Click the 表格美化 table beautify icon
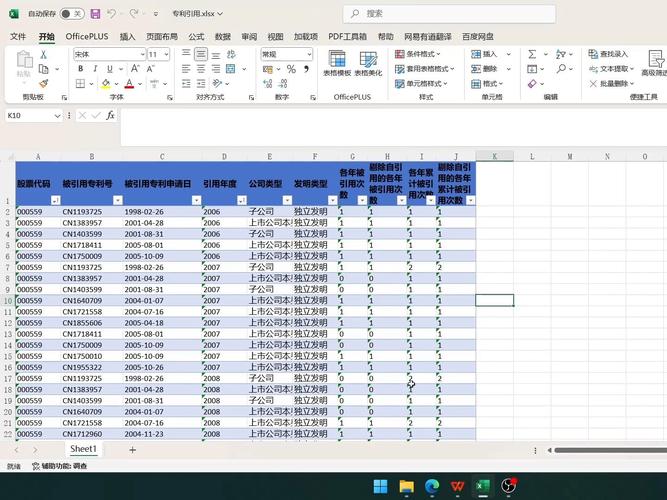Viewport: 667px width, 500px height. click(367, 63)
